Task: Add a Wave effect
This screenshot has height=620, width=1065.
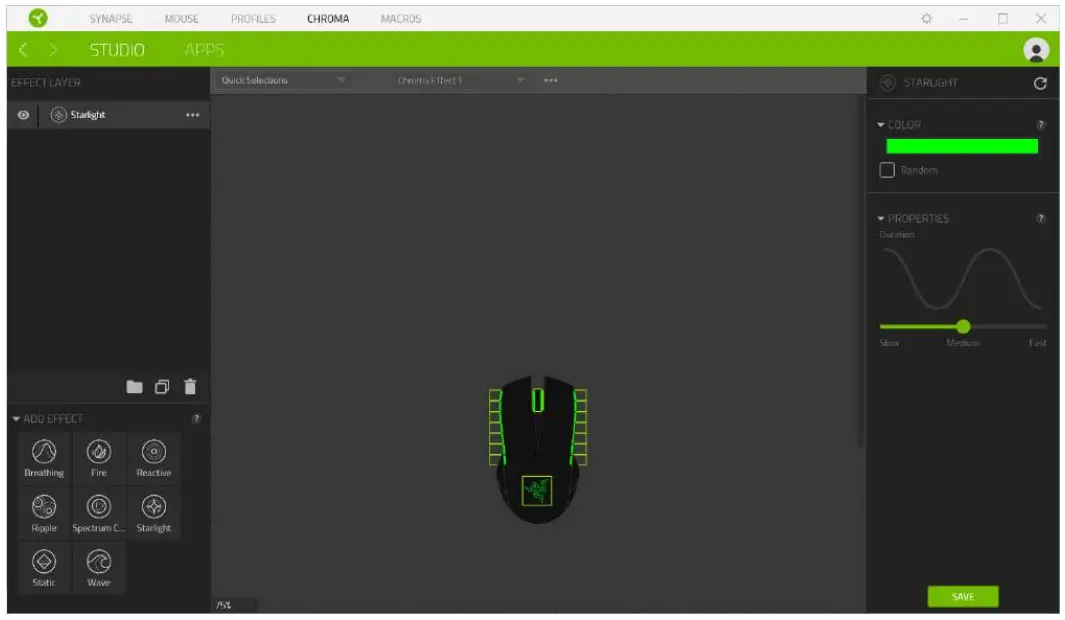Action: tap(98, 567)
